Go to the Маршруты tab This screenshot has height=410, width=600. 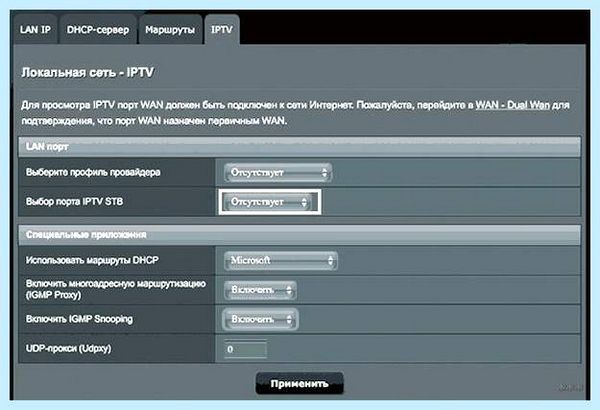[170, 30]
